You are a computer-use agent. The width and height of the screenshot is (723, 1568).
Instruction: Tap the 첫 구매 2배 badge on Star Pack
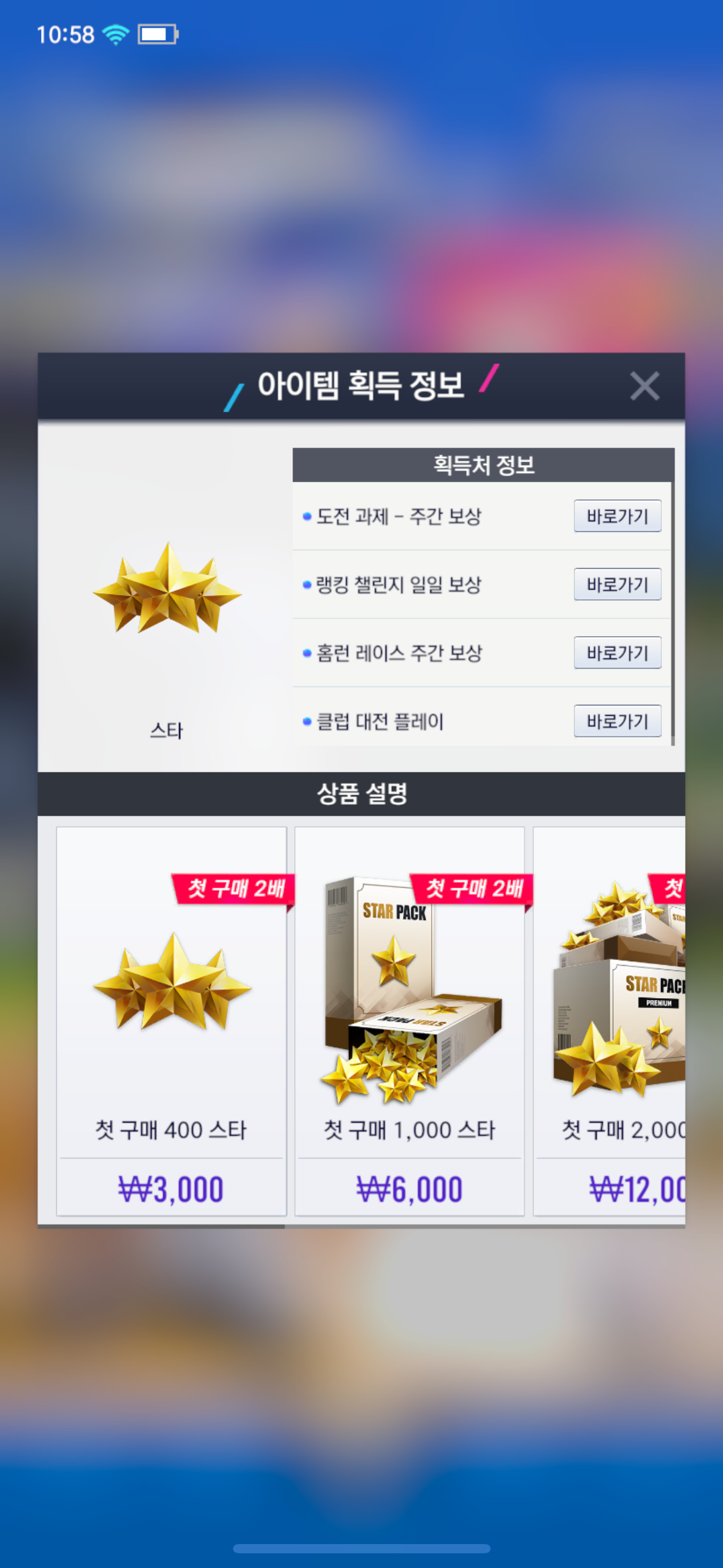click(472, 889)
